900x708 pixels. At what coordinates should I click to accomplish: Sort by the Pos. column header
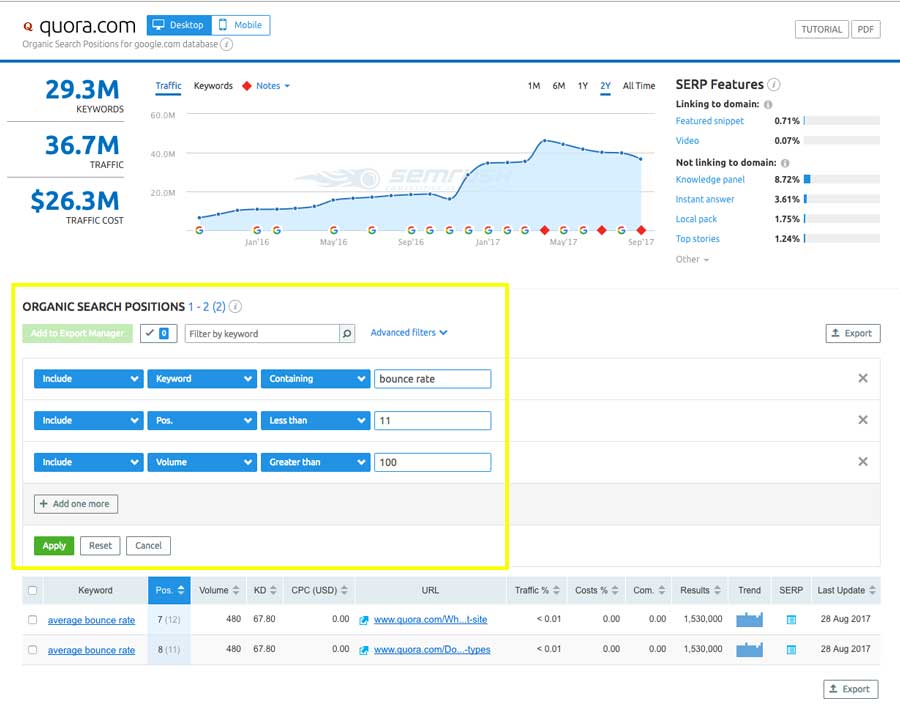[x=169, y=590]
